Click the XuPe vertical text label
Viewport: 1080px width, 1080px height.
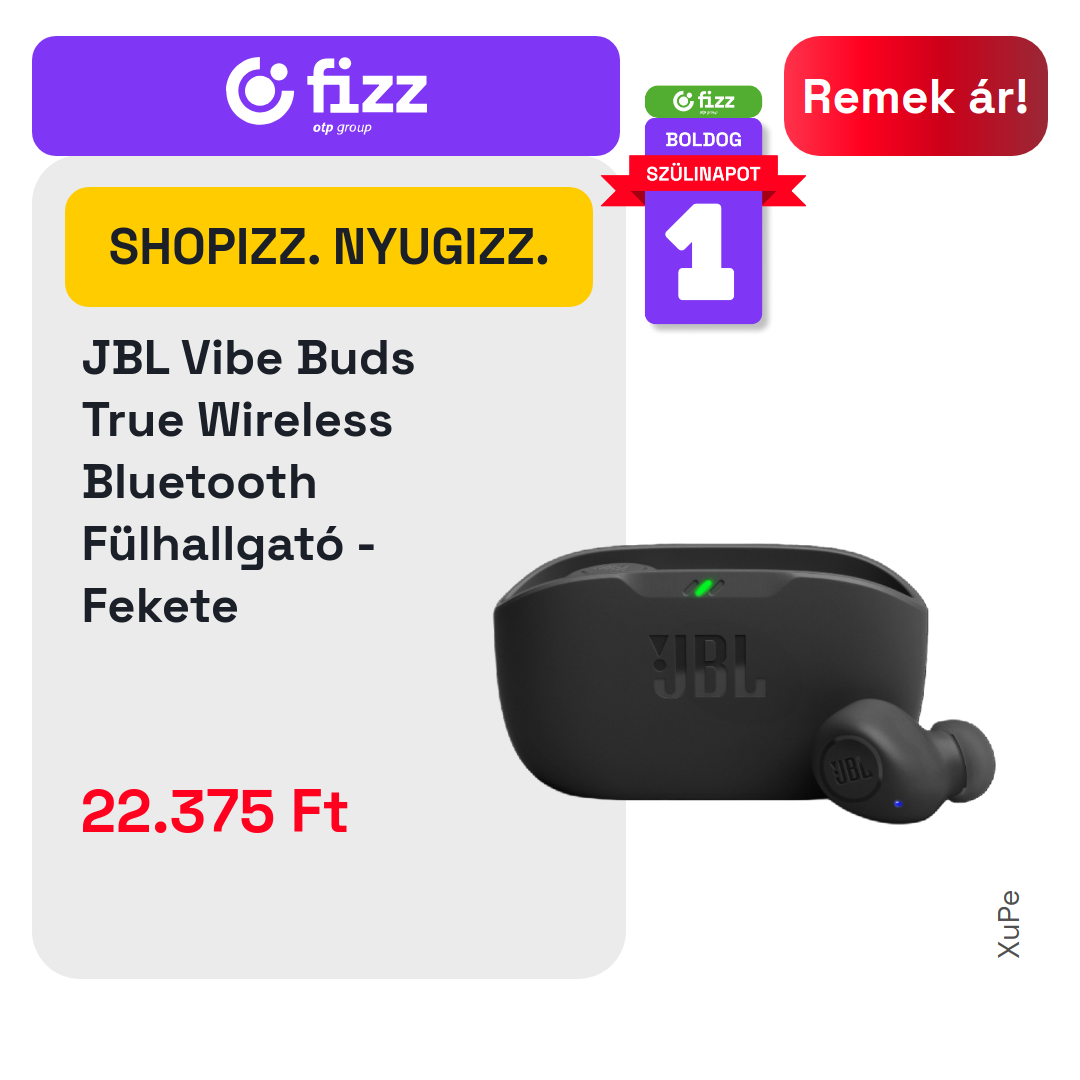click(1008, 924)
